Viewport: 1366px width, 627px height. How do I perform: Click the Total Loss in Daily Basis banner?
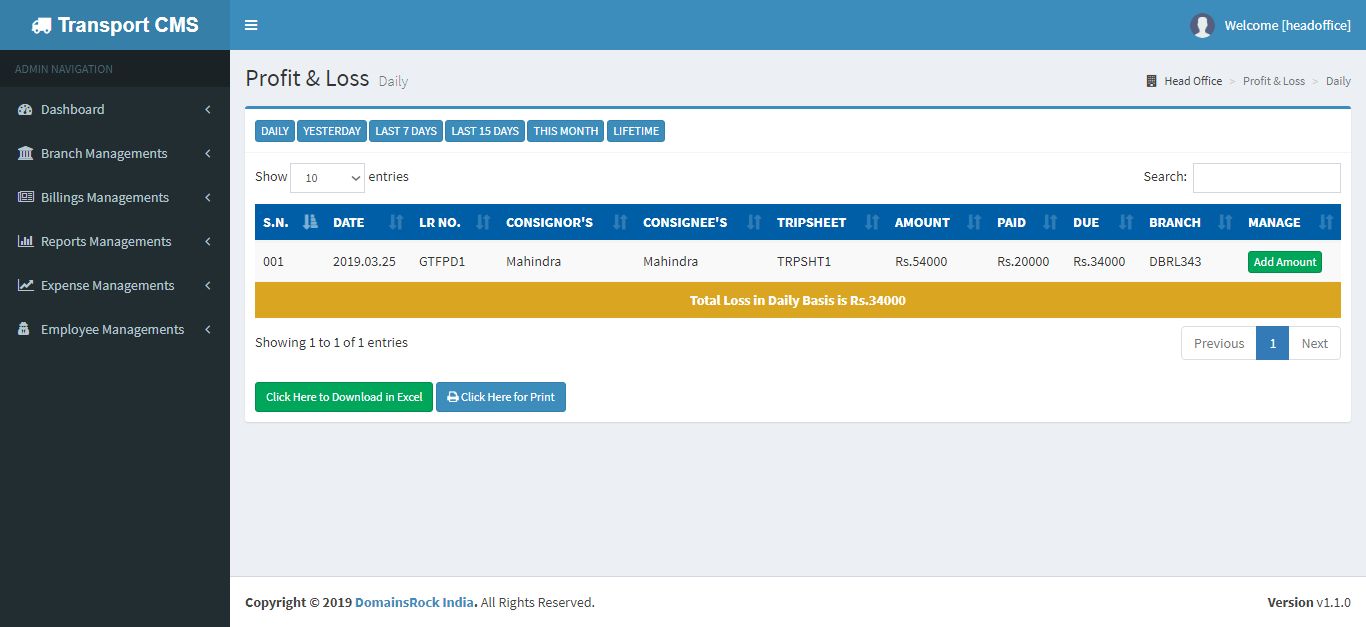pyautogui.click(x=798, y=300)
